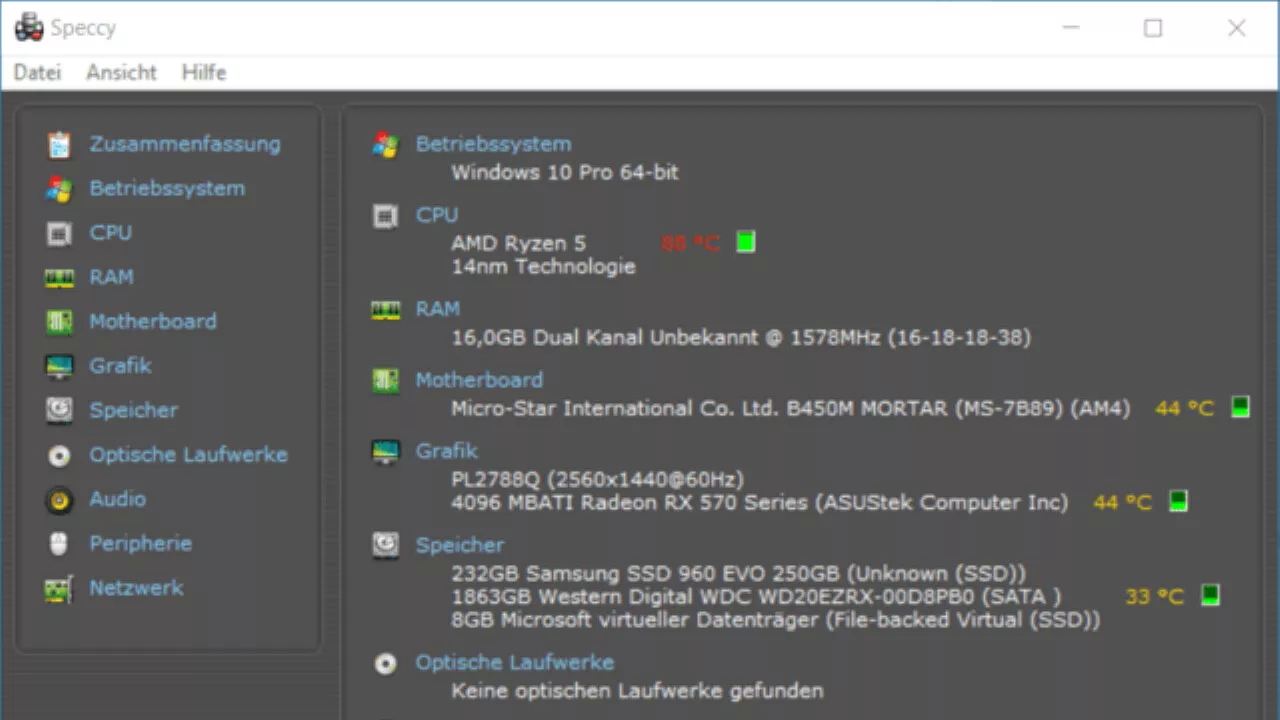
Task: Click the Motherboard icon in sidebar
Action: [x=59, y=322]
